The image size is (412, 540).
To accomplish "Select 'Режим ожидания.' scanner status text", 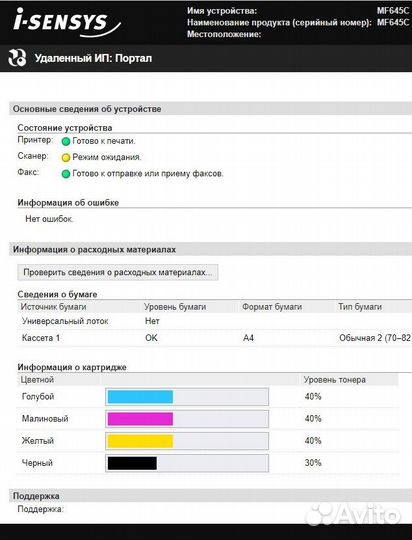I will coord(107,157).
